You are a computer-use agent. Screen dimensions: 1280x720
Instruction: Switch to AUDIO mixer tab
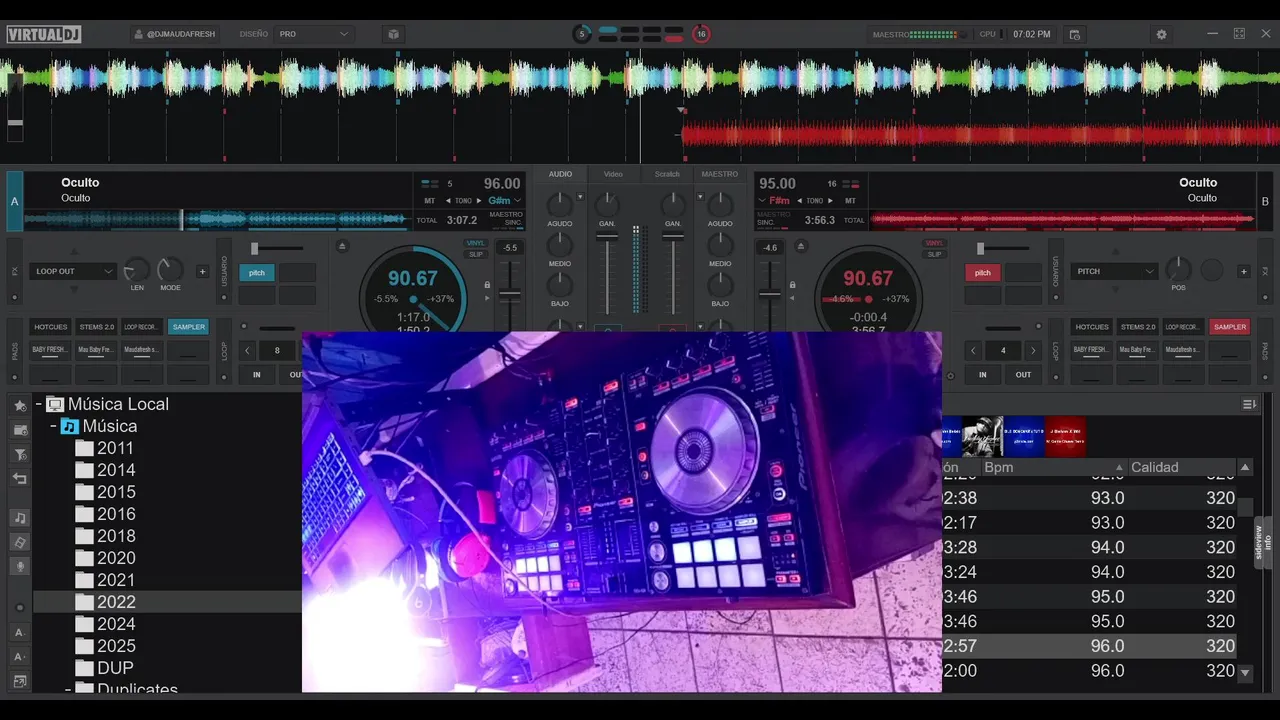[561, 174]
